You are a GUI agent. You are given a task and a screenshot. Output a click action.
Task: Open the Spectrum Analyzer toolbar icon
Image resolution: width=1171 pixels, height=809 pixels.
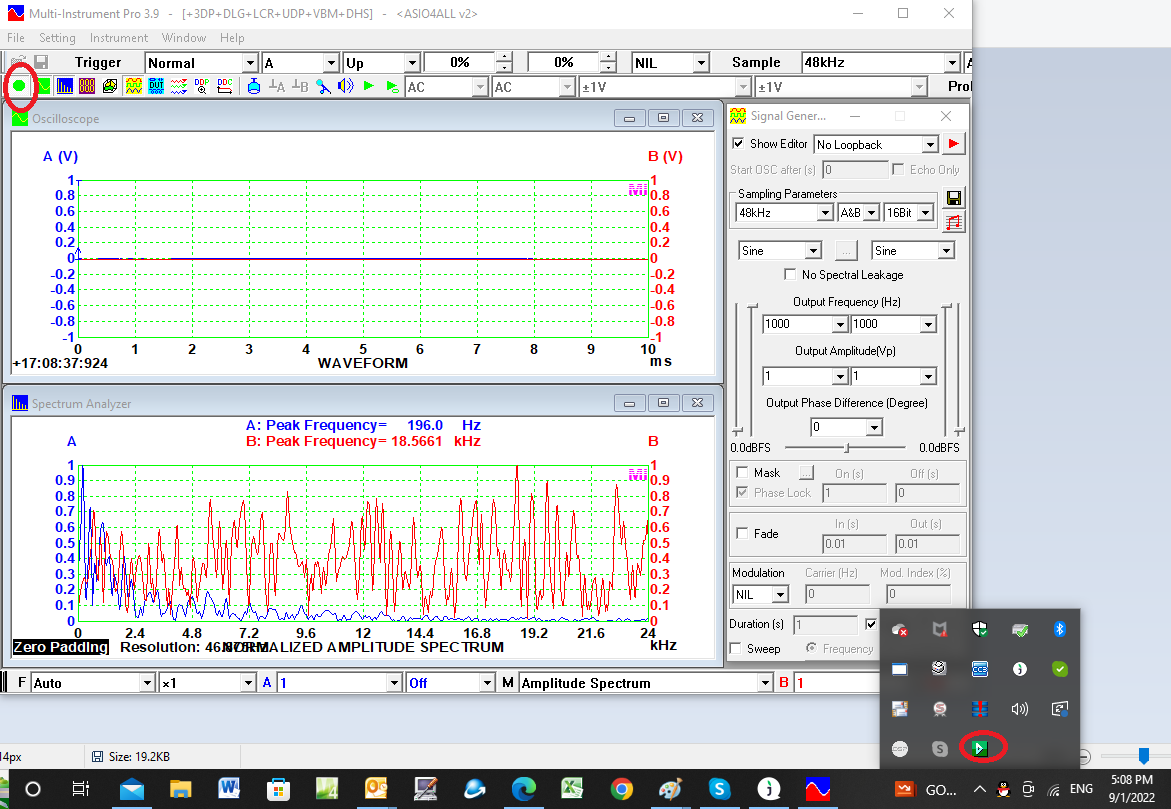click(x=65, y=86)
